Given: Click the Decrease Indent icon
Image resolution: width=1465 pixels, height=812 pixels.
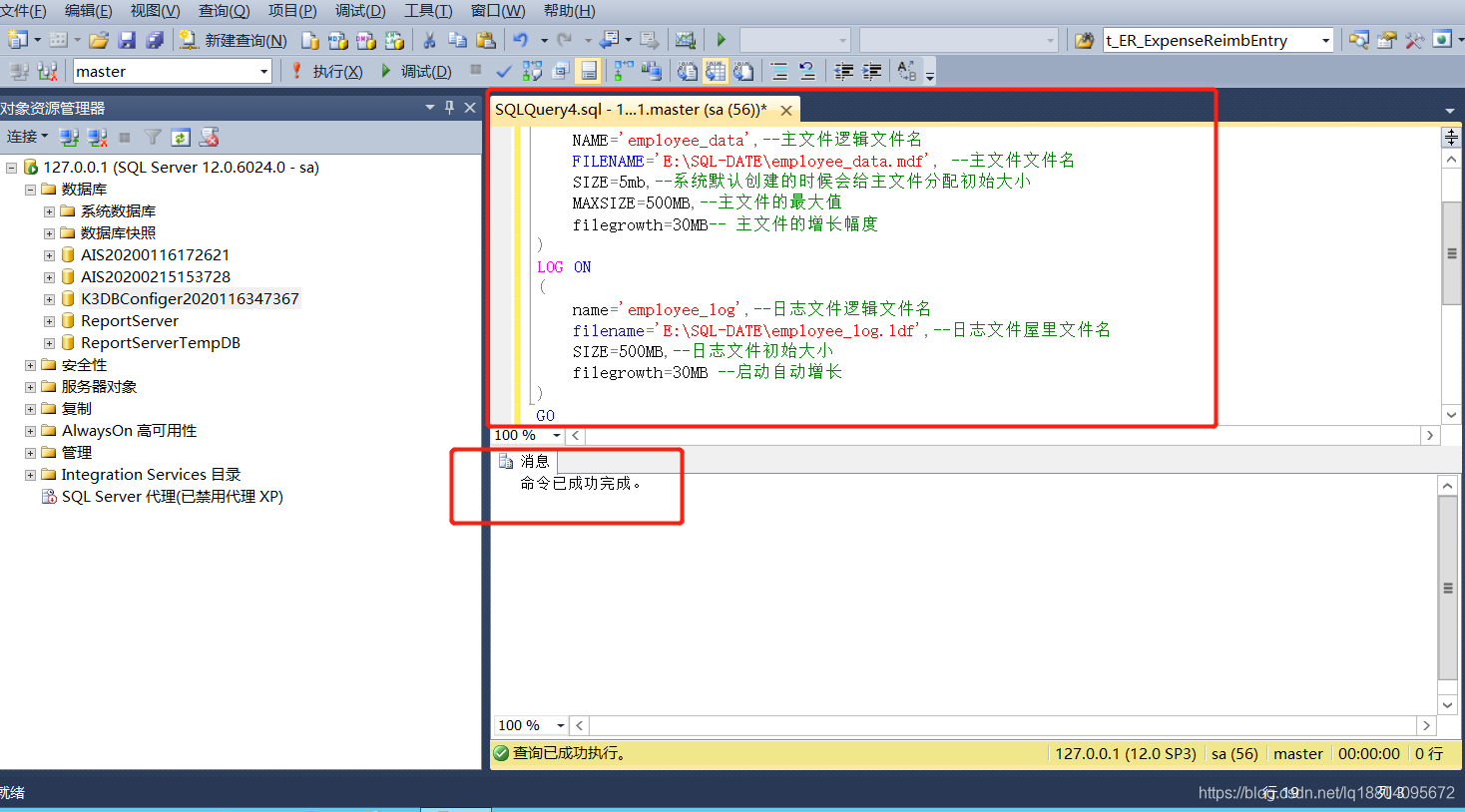Looking at the screenshot, I should point(844,71).
